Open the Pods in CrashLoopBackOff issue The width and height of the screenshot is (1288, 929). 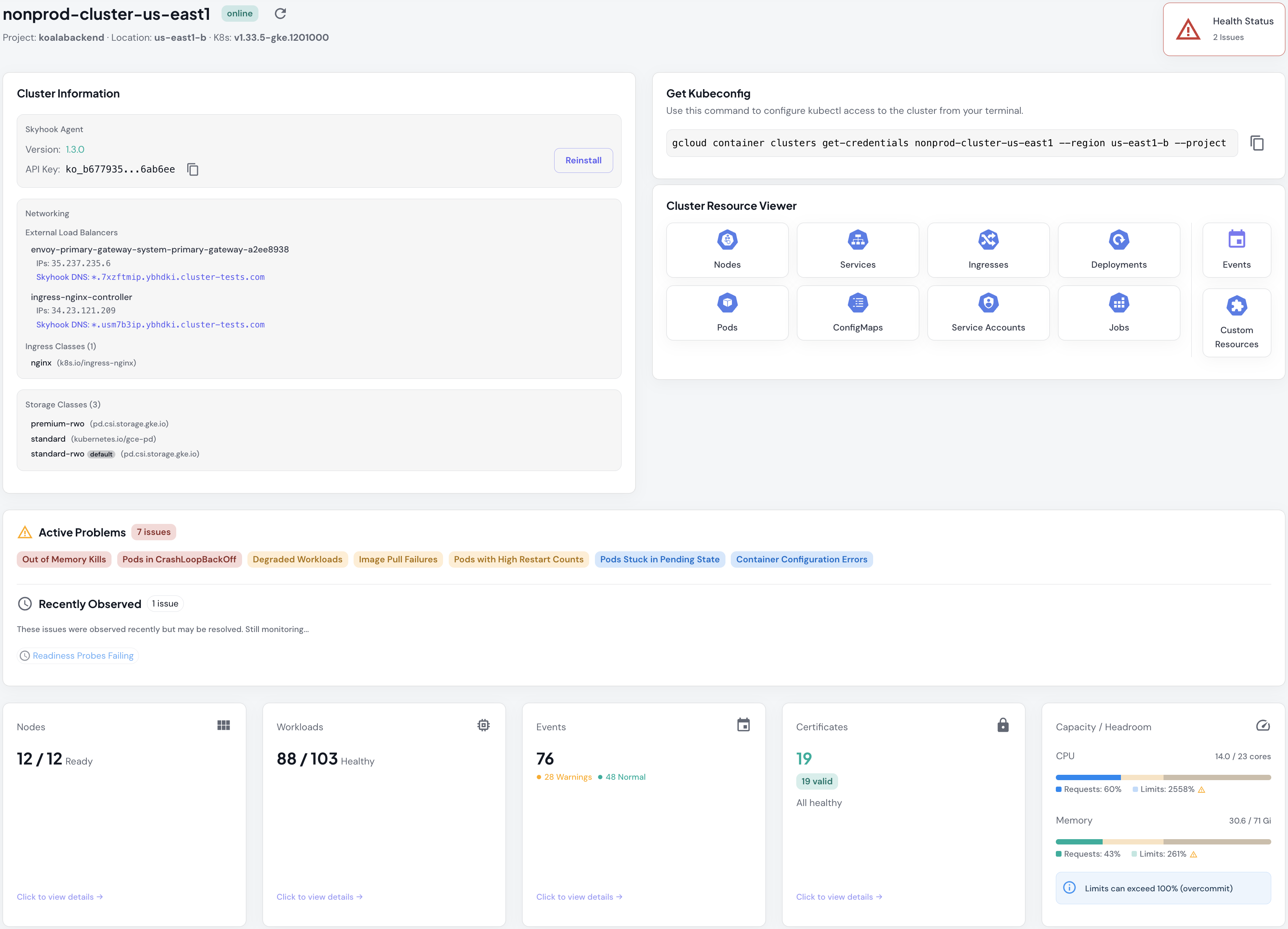coord(179,559)
